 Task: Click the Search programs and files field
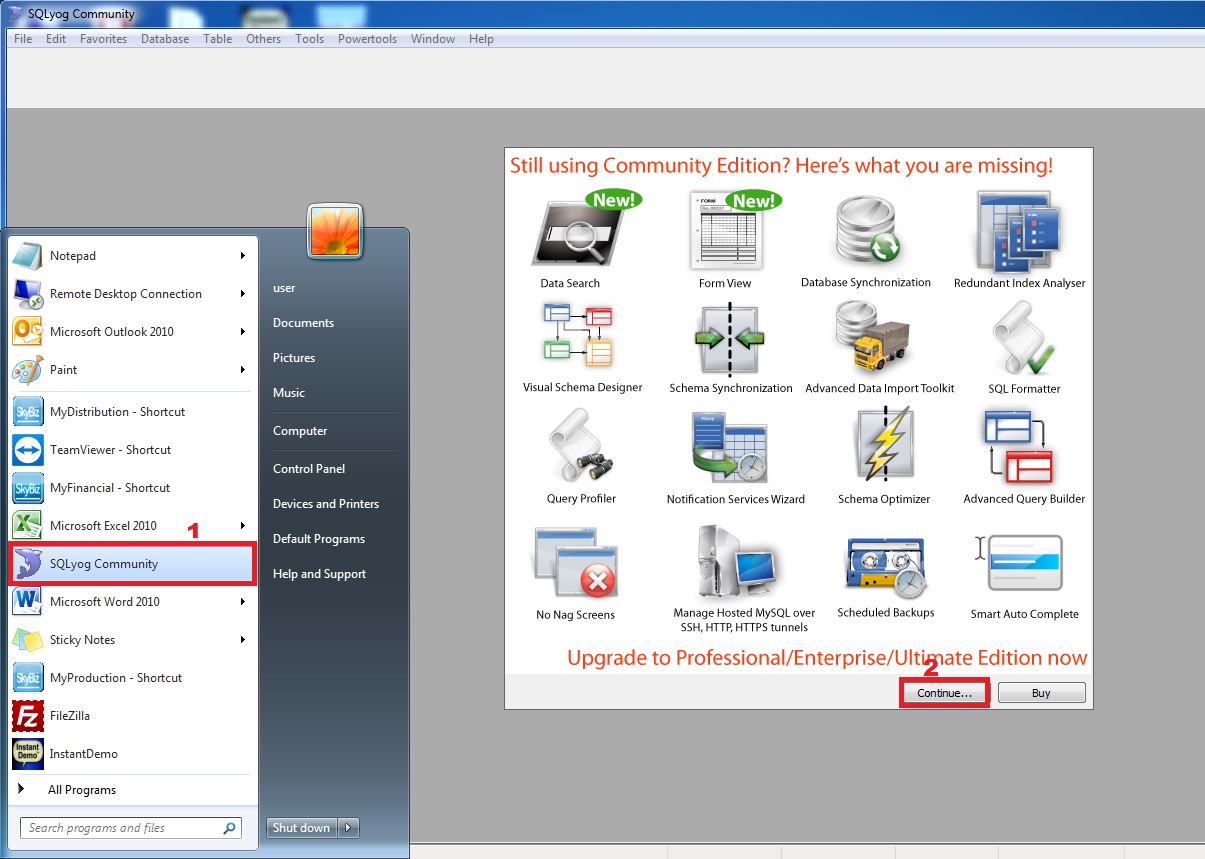click(121, 828)
